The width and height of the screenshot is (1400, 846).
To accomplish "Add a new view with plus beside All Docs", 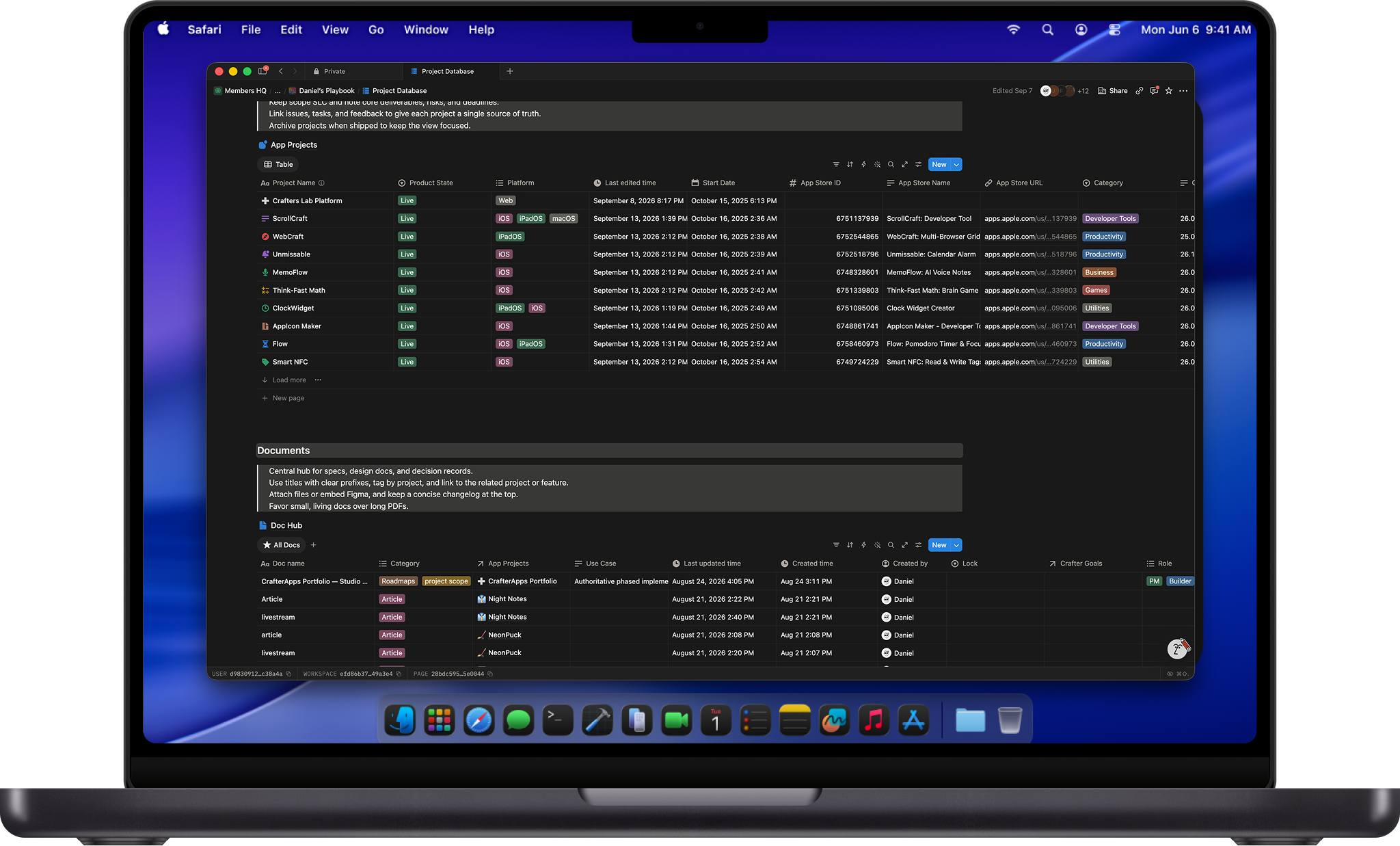I will tap(313, 545).
